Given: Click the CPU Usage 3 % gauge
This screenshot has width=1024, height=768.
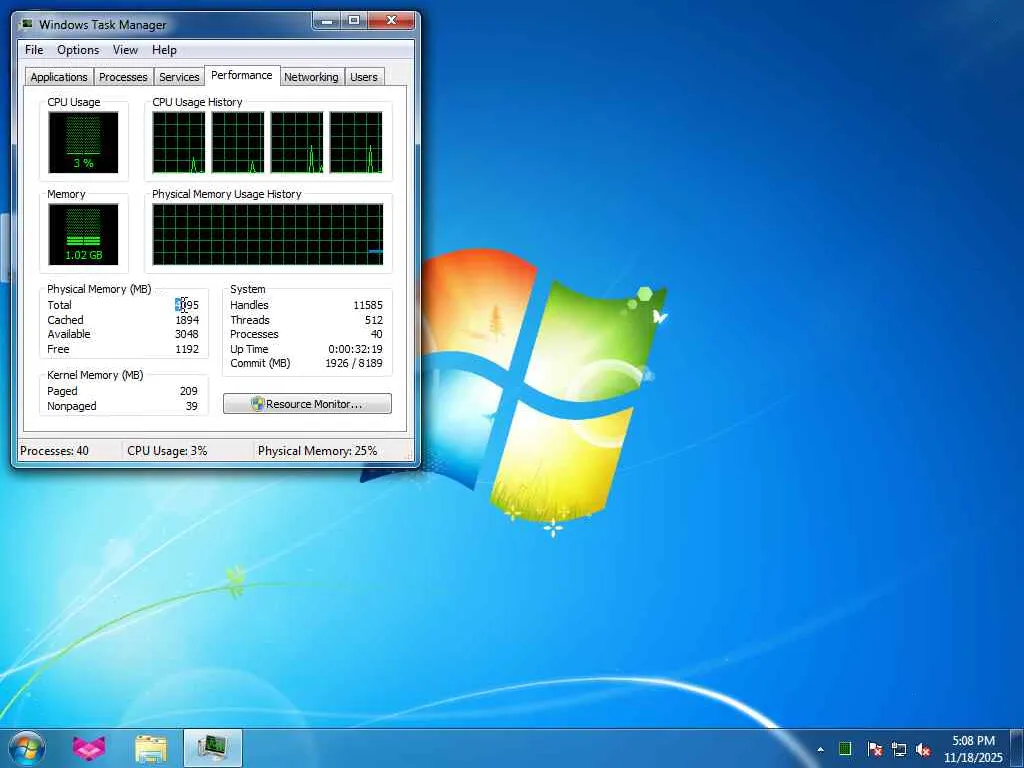Looking at the screenshot, I should [83, 142].
